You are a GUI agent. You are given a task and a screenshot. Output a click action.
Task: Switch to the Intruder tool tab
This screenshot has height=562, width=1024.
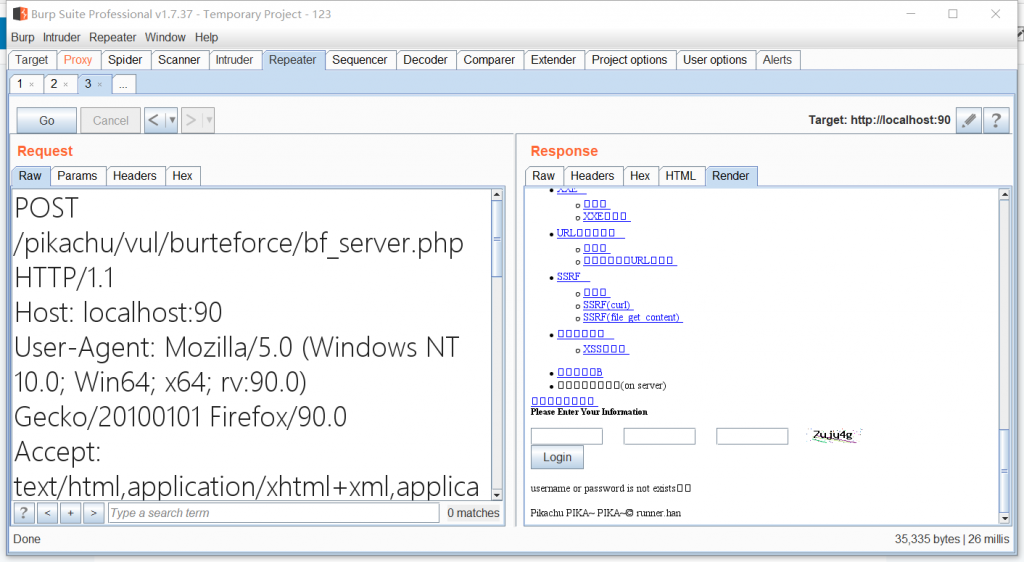coord(235,60)
